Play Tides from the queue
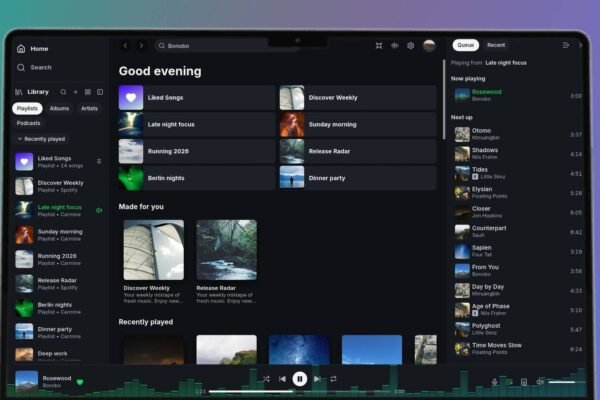Image resolution: width=600 pixels, height=400 pixels. [518, 173]
